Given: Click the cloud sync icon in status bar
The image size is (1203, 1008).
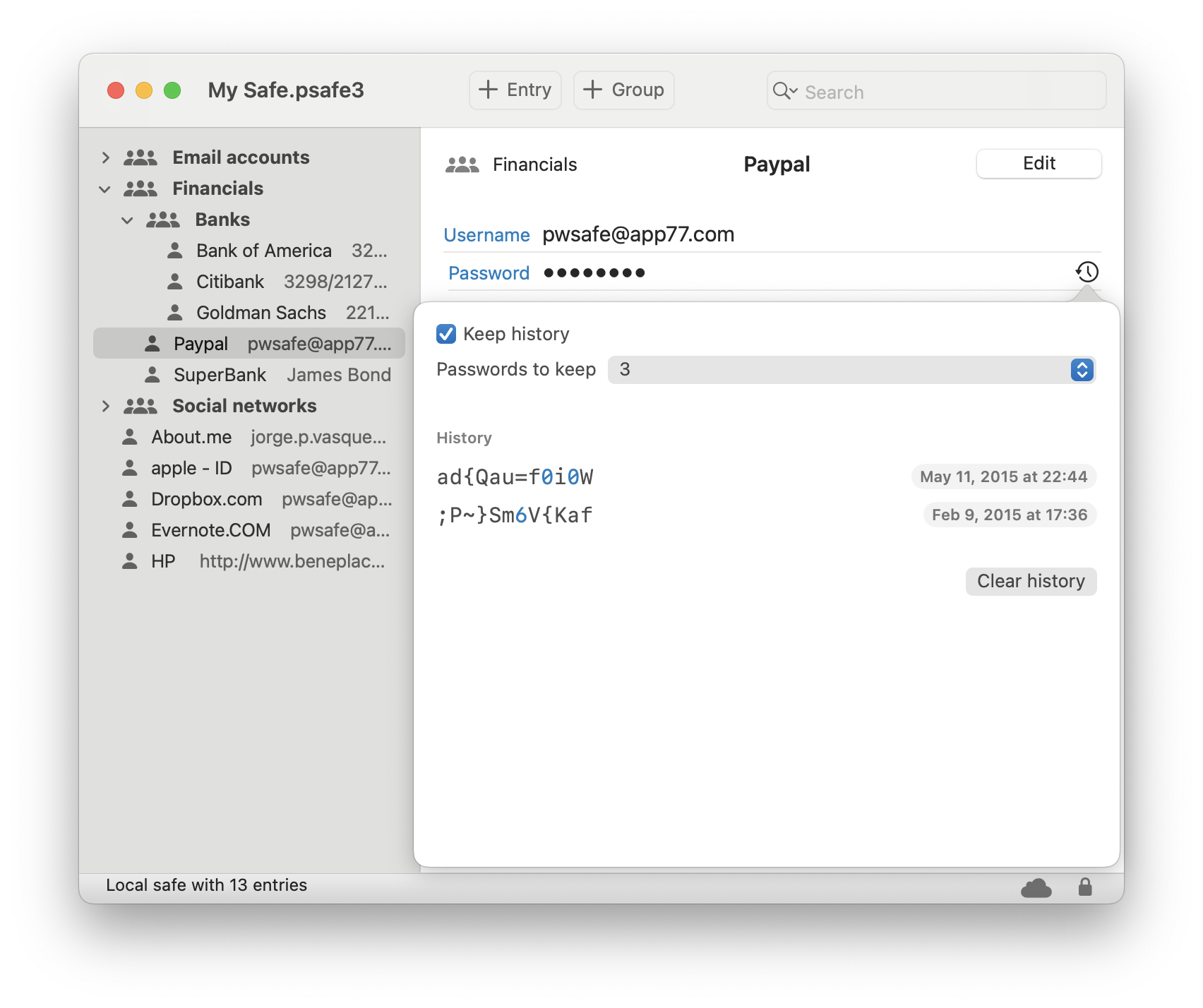Looking at the screenshot, I should pos(1036,887).
